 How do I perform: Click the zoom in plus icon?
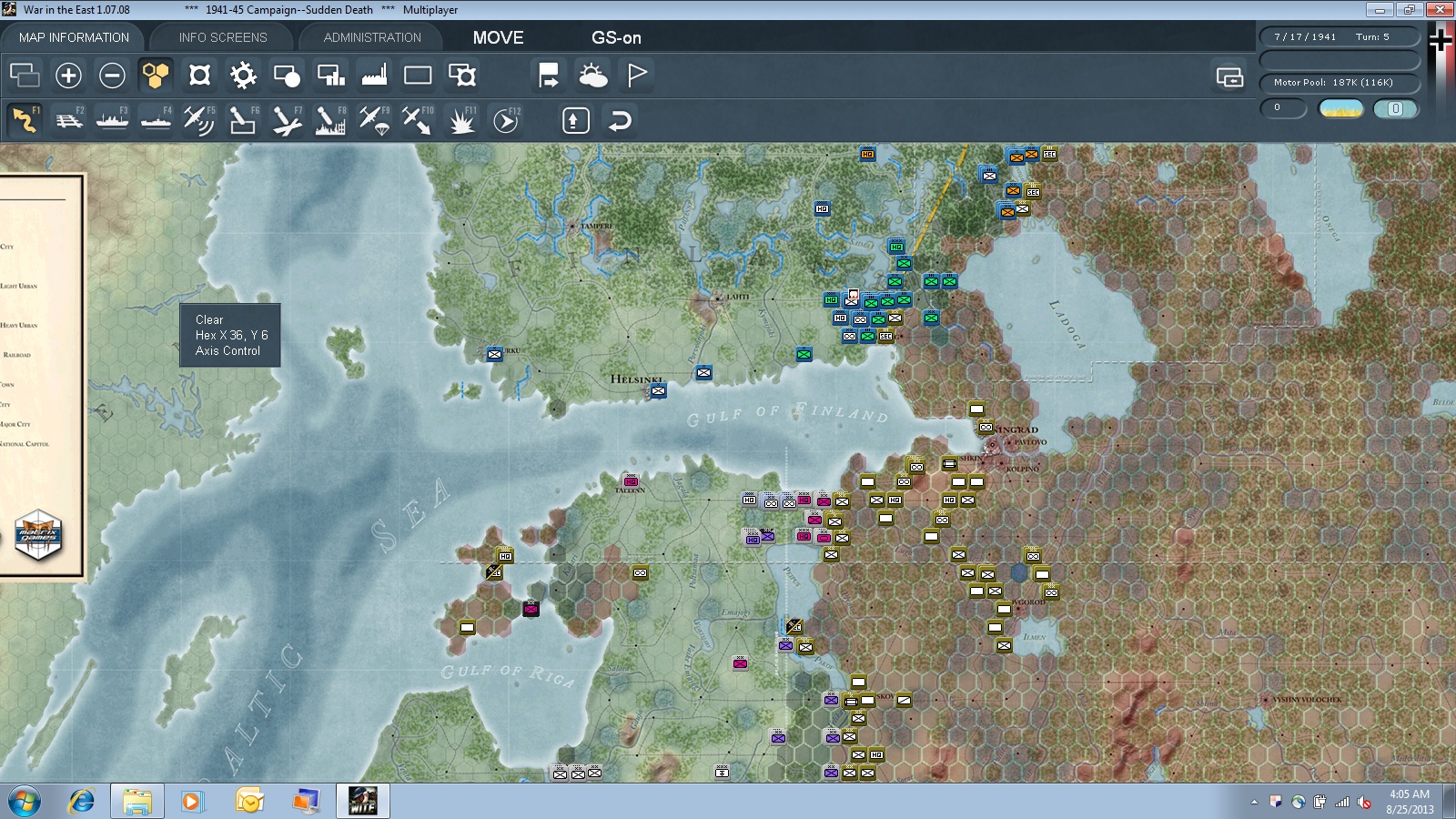coord(68,76)
